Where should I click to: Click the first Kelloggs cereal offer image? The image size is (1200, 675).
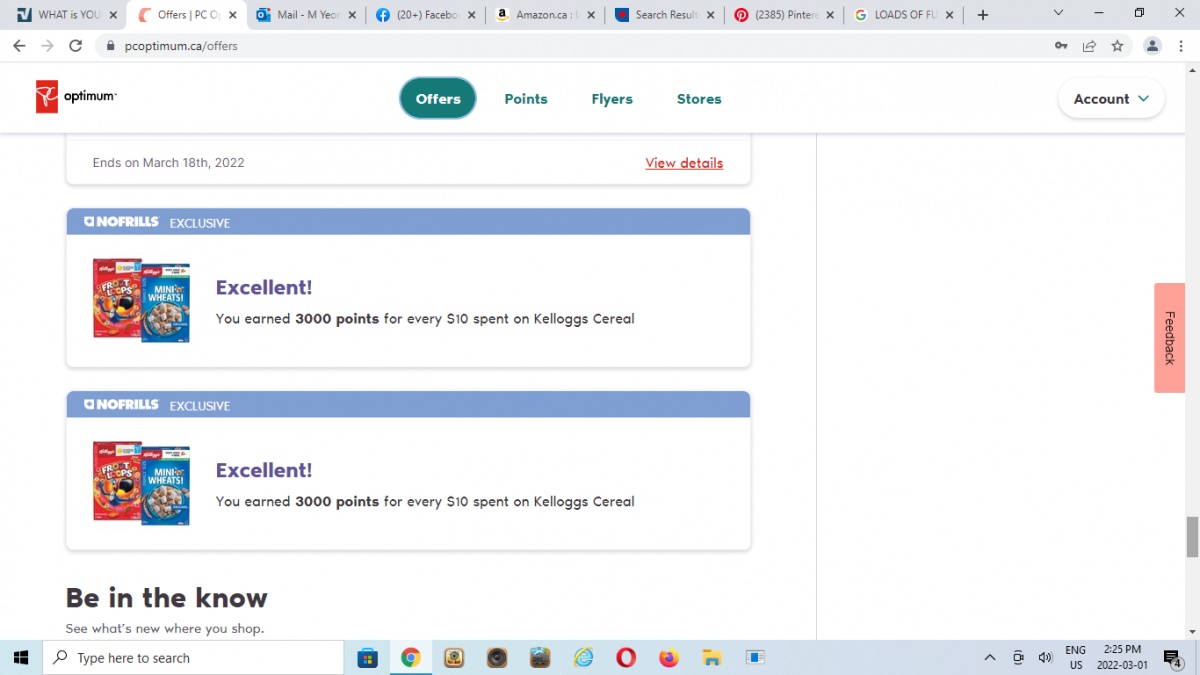(x=141, y=300)
